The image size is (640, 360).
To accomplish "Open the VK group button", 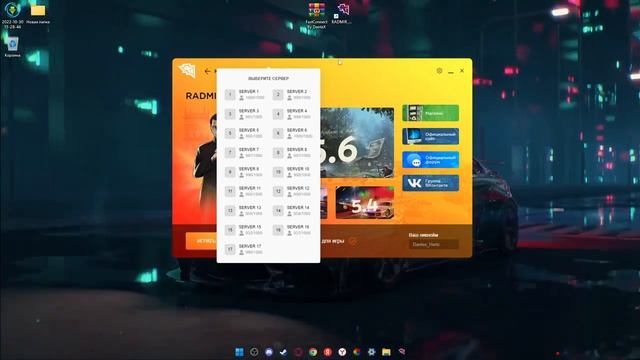I will tap(430, 183).
